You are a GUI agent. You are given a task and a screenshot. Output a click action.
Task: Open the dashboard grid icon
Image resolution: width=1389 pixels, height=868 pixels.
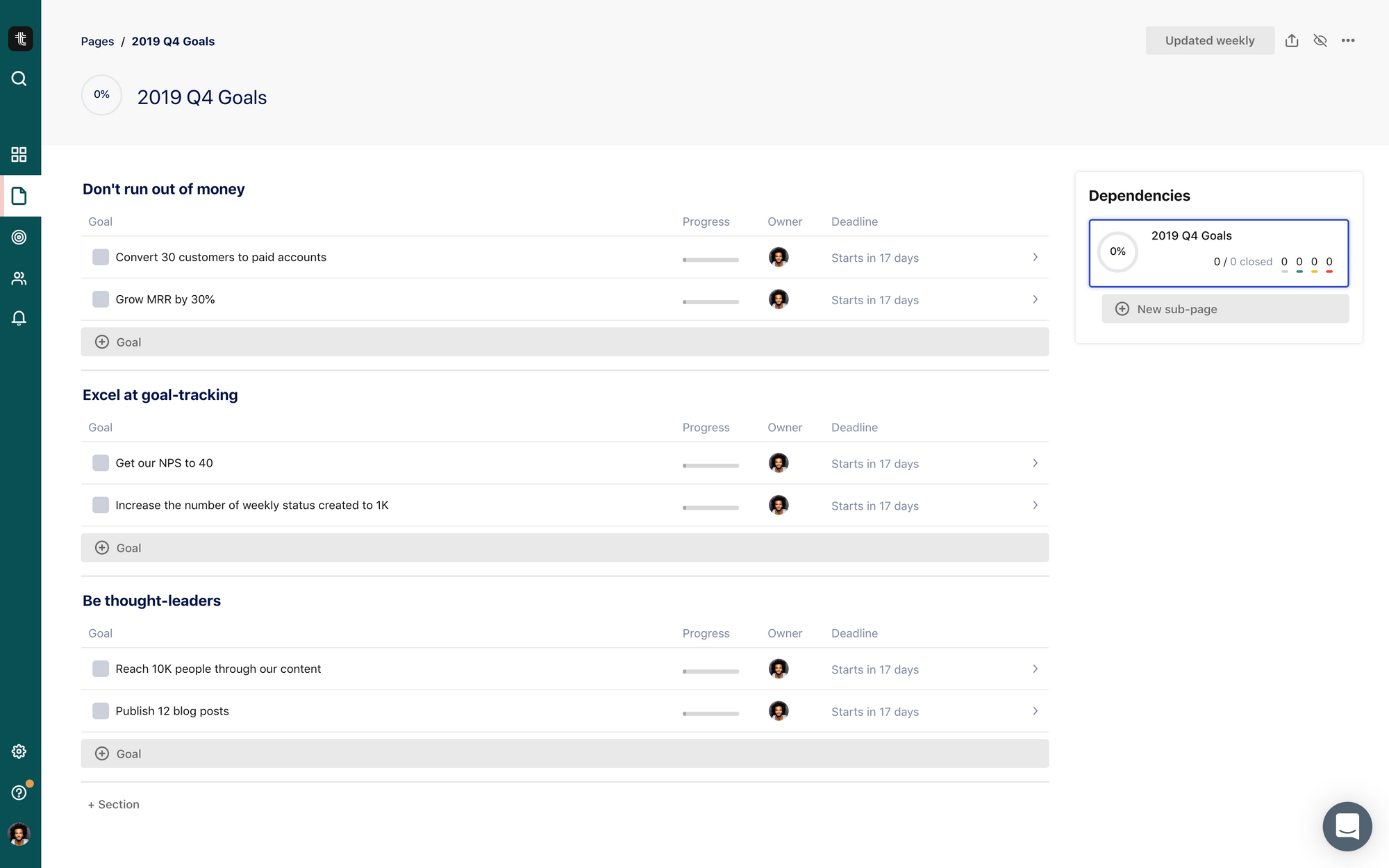[x=19, y=154]
